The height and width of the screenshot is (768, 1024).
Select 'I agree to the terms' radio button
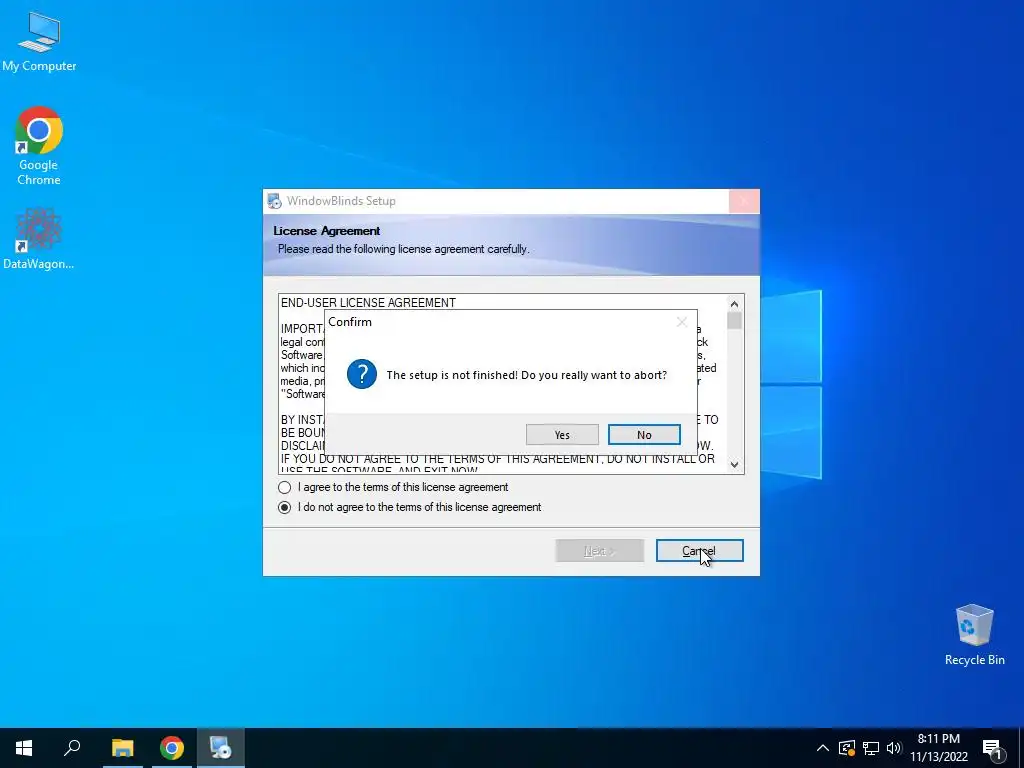pyautogui.click(x=285, y=487)
